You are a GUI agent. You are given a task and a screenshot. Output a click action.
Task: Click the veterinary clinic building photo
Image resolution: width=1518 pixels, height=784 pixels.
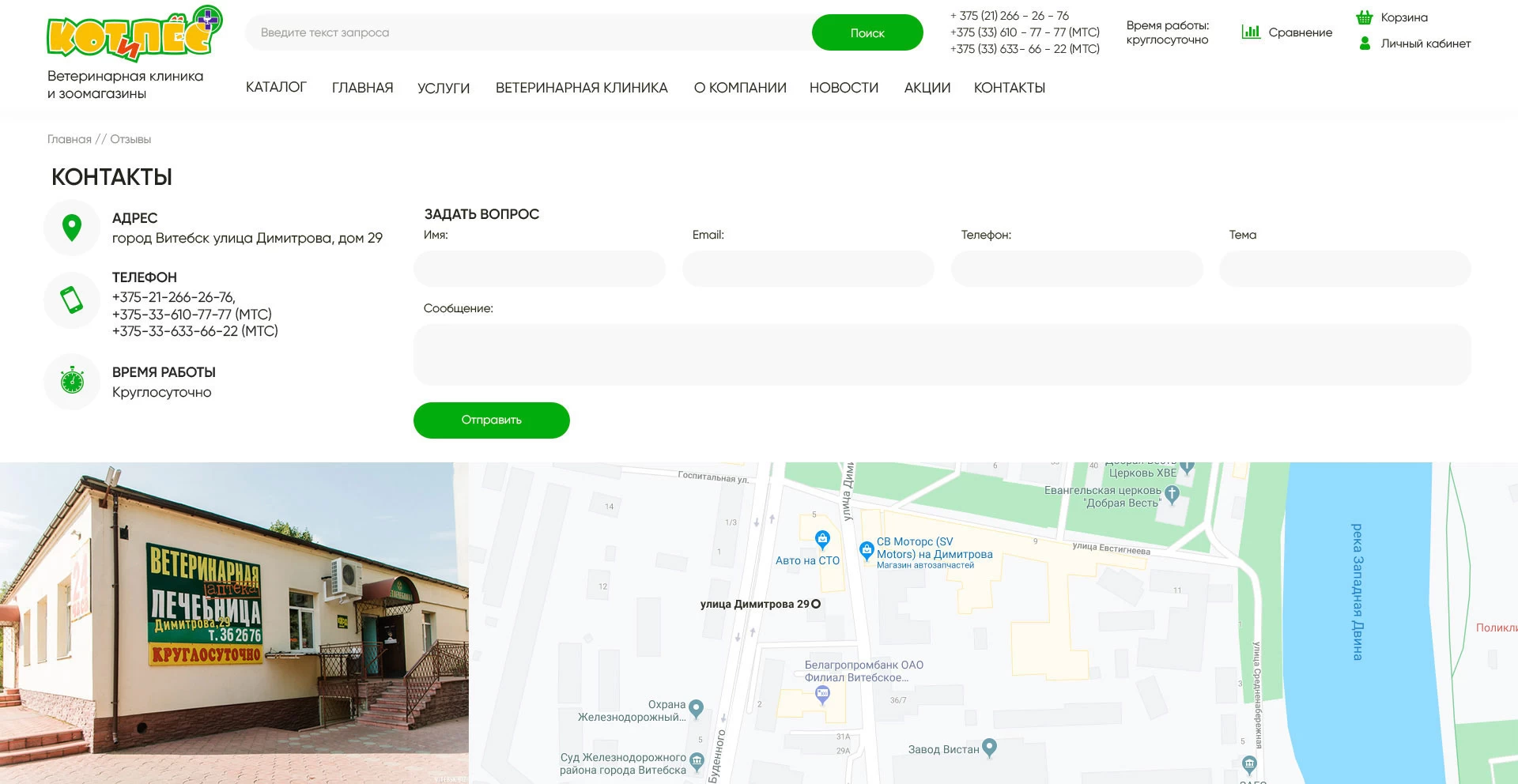234,623
